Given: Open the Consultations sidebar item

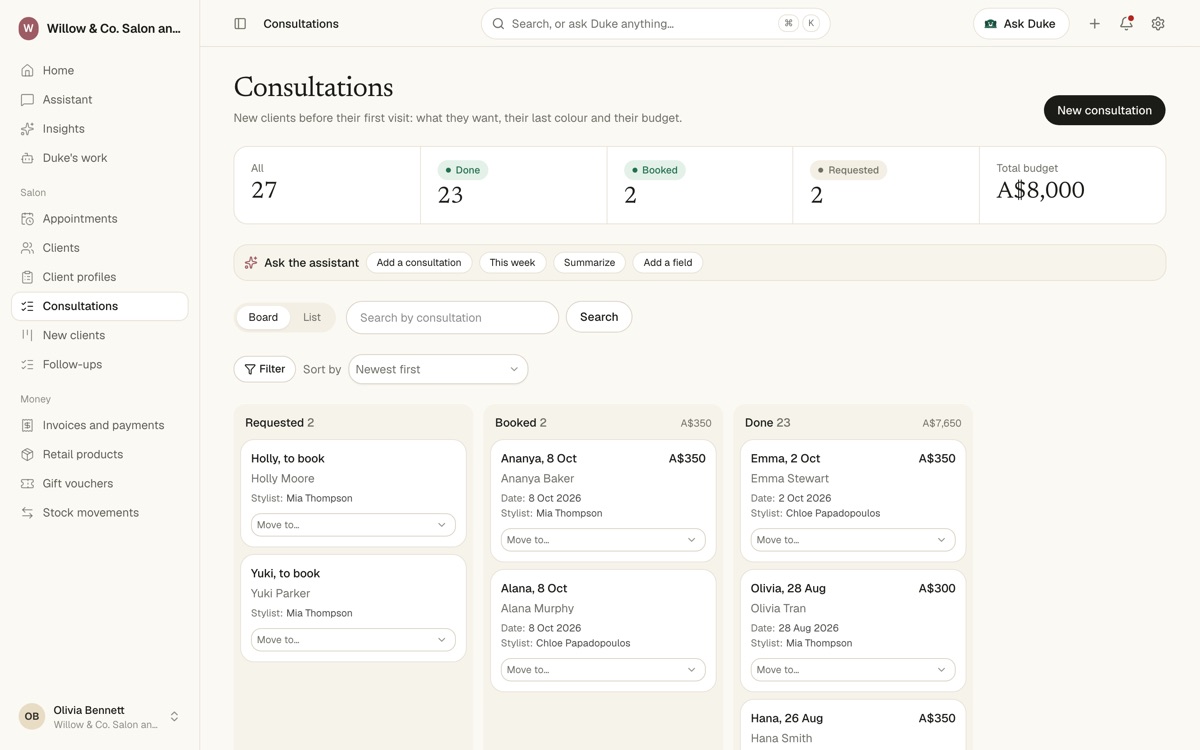Looking at the screenshot, I should coord(100,306).
